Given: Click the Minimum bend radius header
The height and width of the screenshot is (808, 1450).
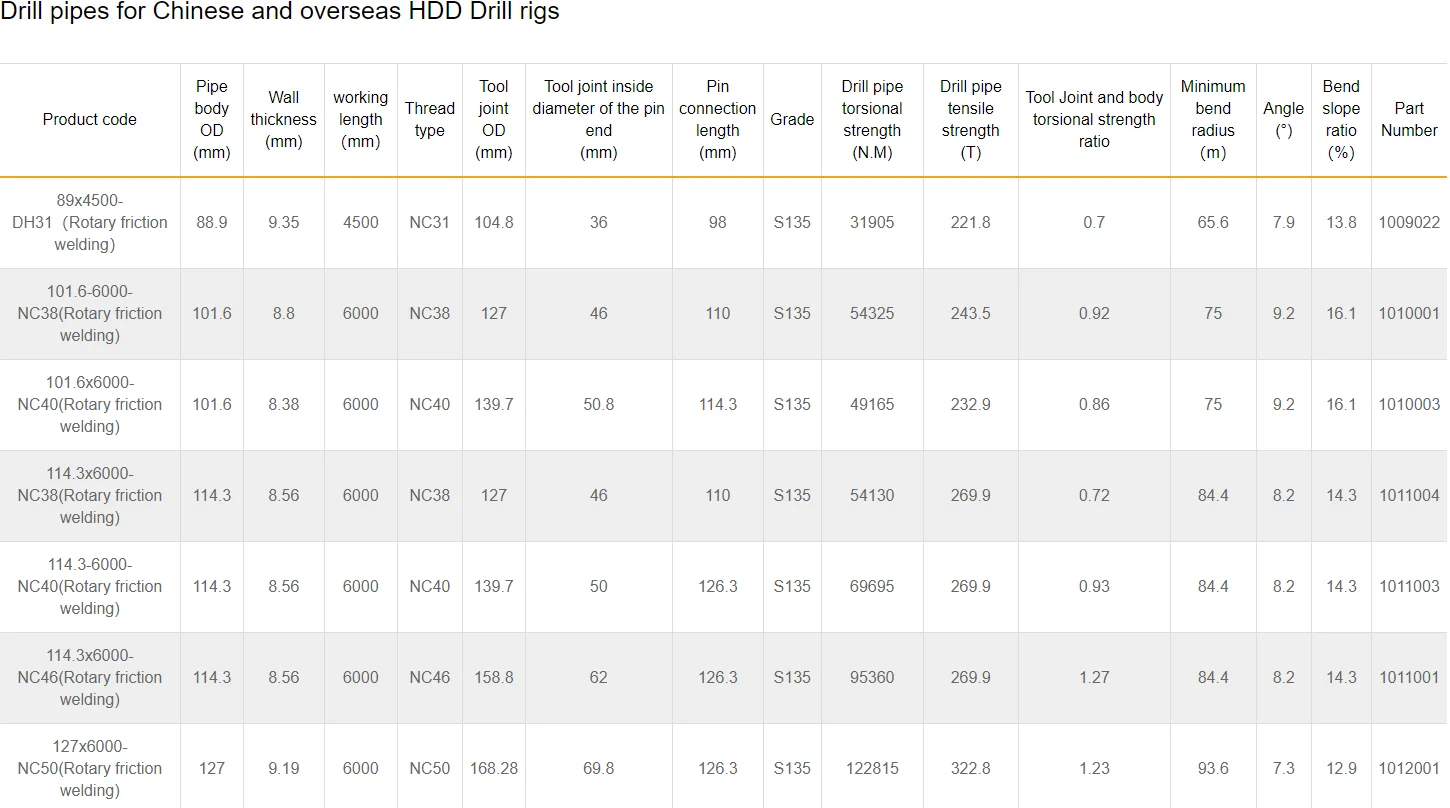Looking at the screenshot, I should click(x=1213, y=120).
